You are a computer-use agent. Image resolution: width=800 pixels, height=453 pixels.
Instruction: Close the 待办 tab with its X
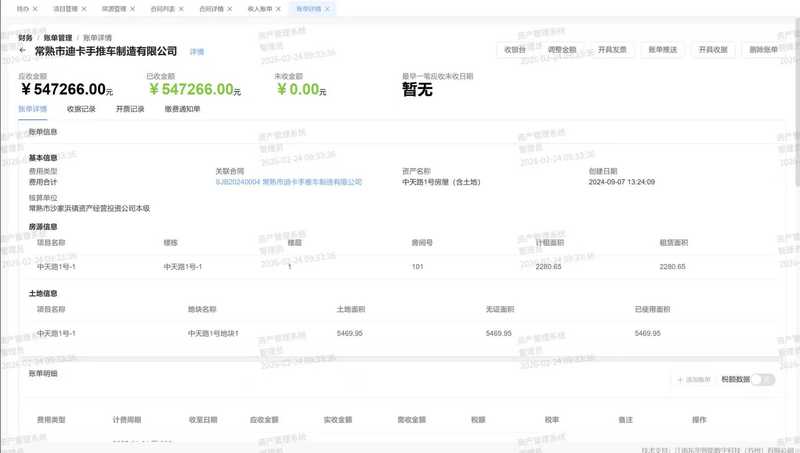(35, 8)
